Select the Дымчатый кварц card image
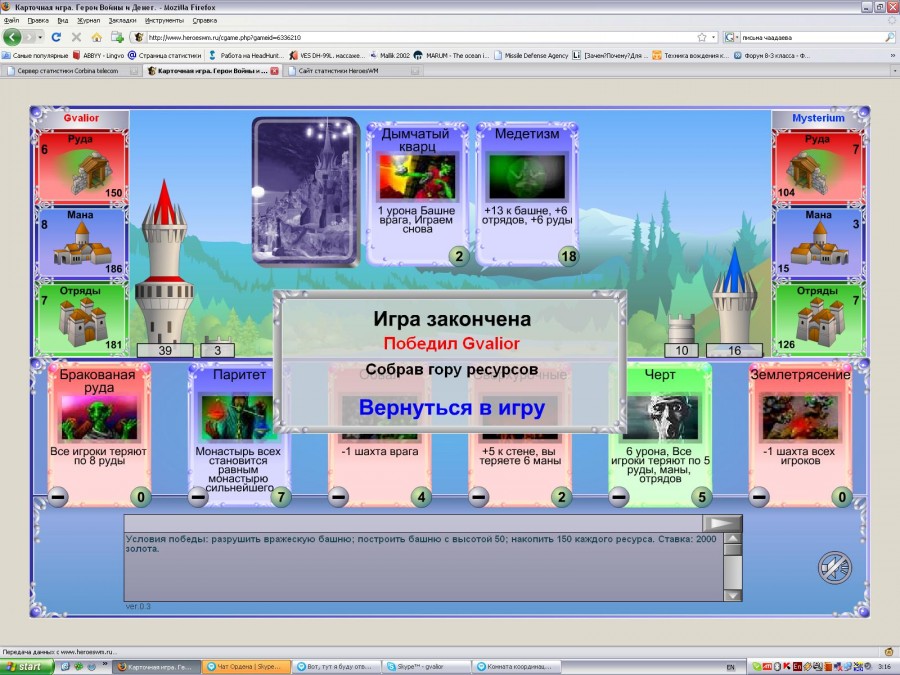 416,177
